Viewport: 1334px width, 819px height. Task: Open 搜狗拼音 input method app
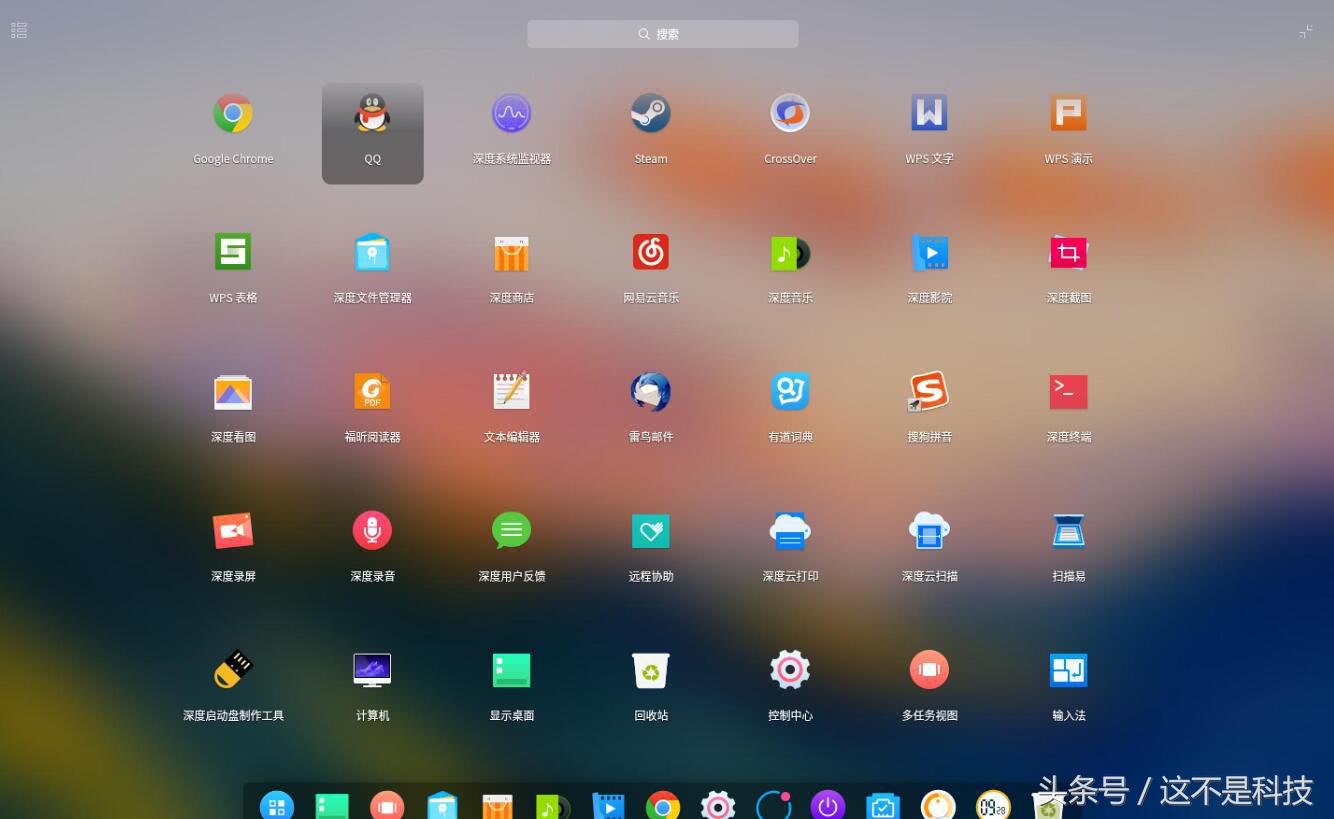click(x=929, y=392)
